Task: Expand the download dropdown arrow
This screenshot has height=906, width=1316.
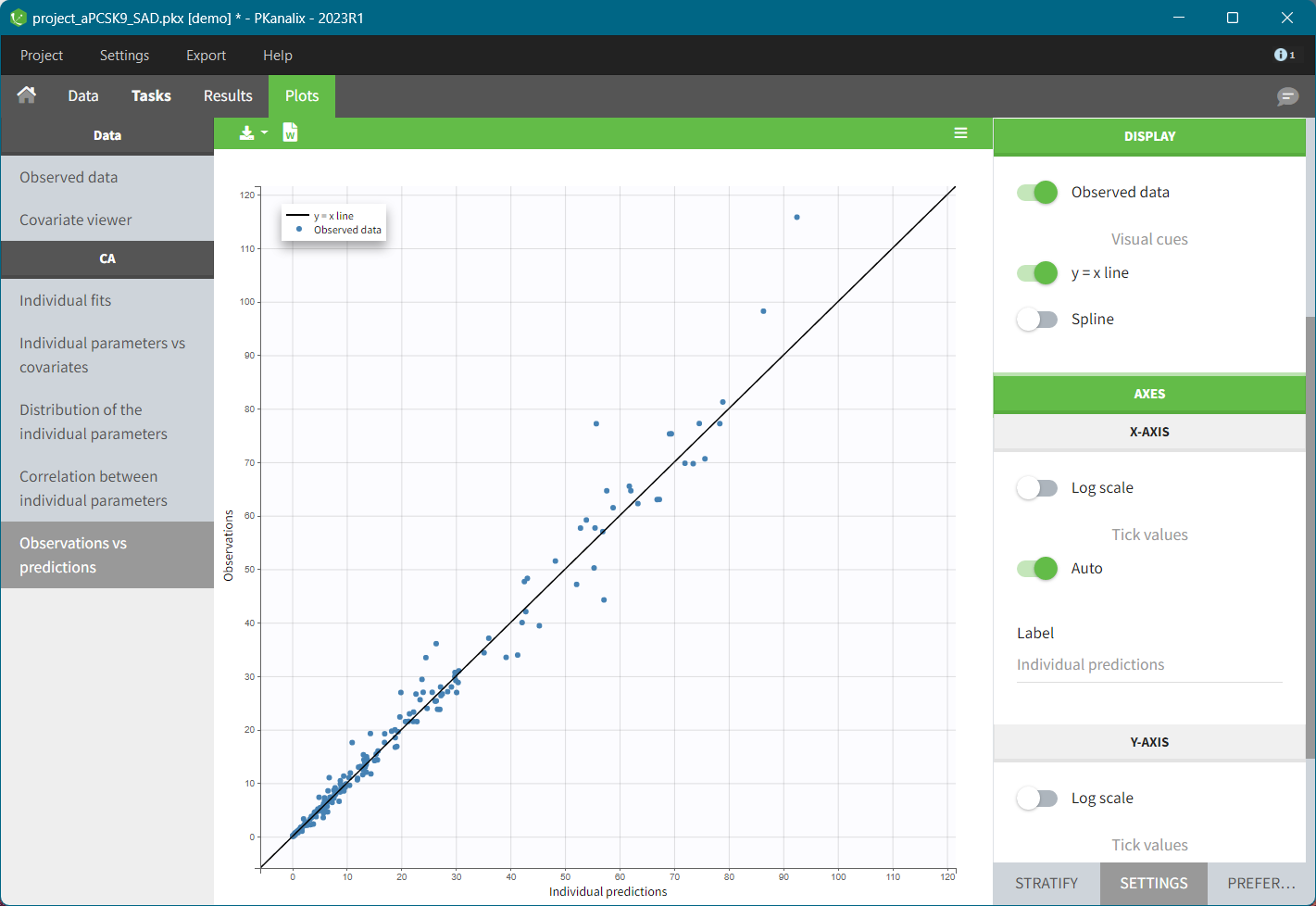Action: (x=265, y=133)
